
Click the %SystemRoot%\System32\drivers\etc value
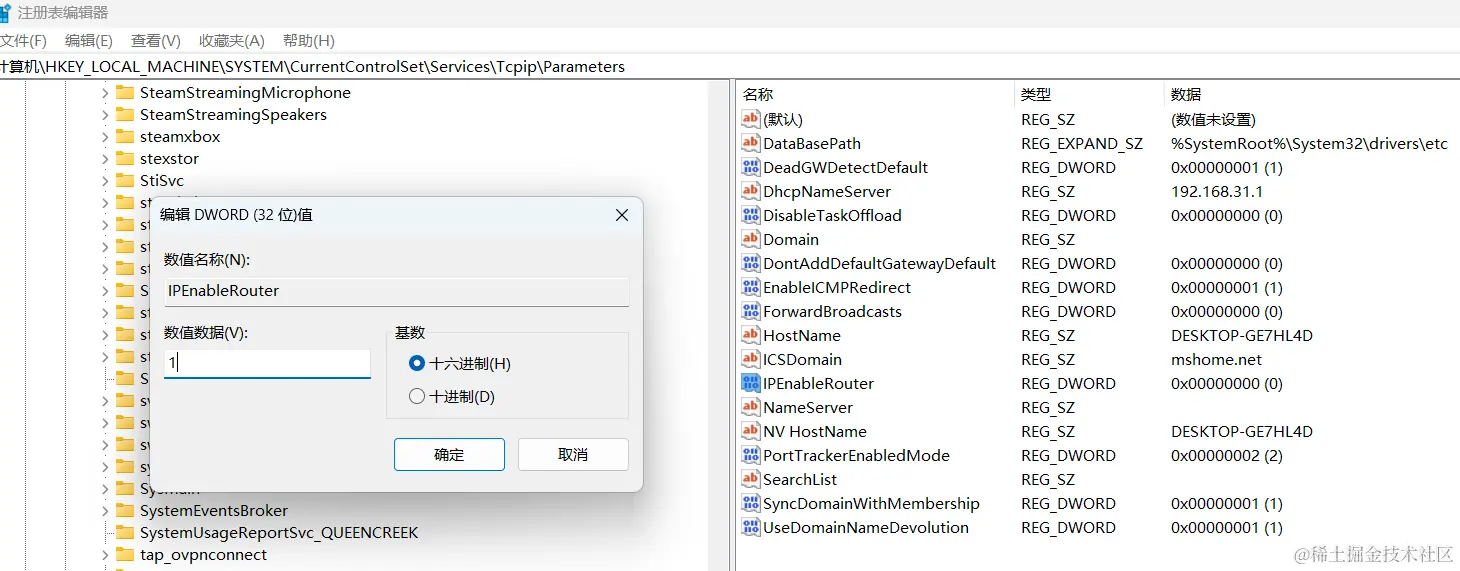pos(1309,143)
